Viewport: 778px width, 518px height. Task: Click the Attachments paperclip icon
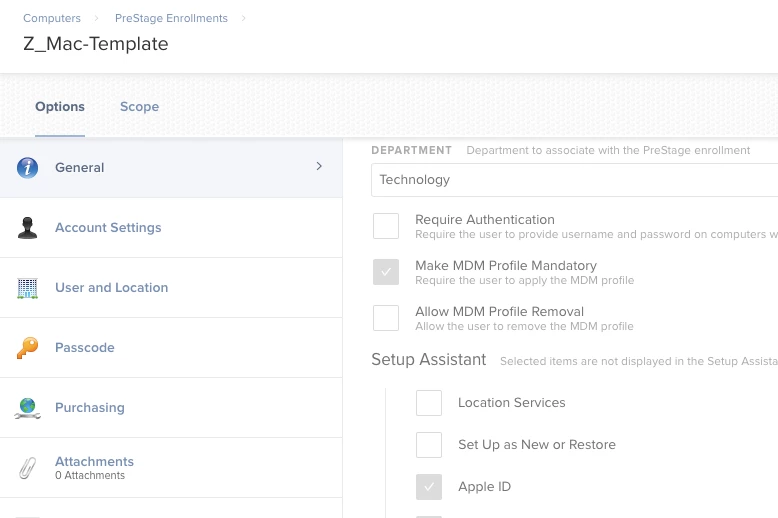[27, 467]
